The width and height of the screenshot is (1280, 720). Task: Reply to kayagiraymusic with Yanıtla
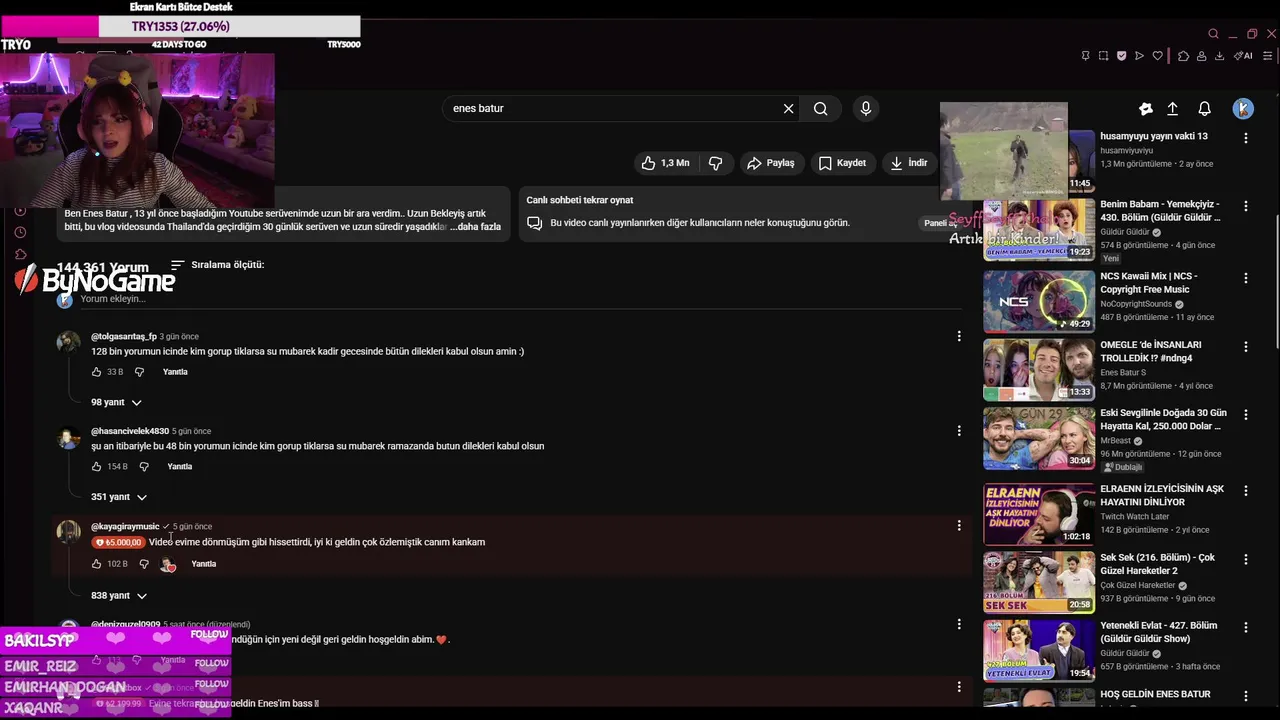pyautogui.click(x=204, y=564)
